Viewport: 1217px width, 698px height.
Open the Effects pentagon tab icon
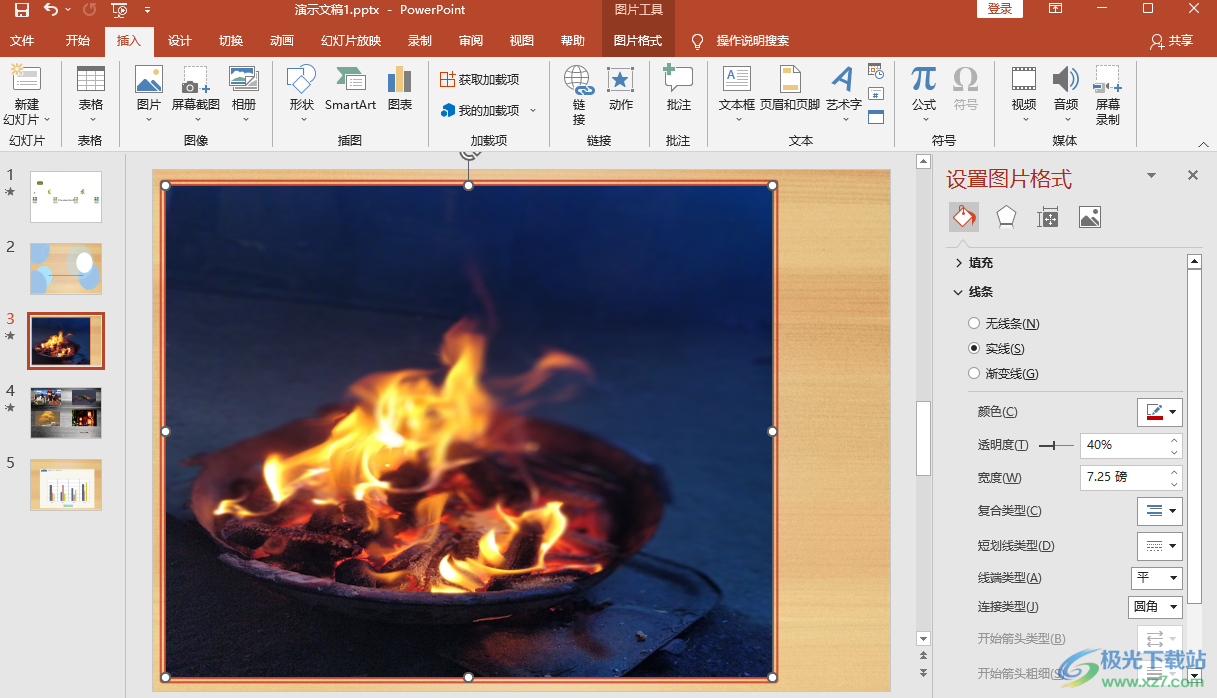1006,217
